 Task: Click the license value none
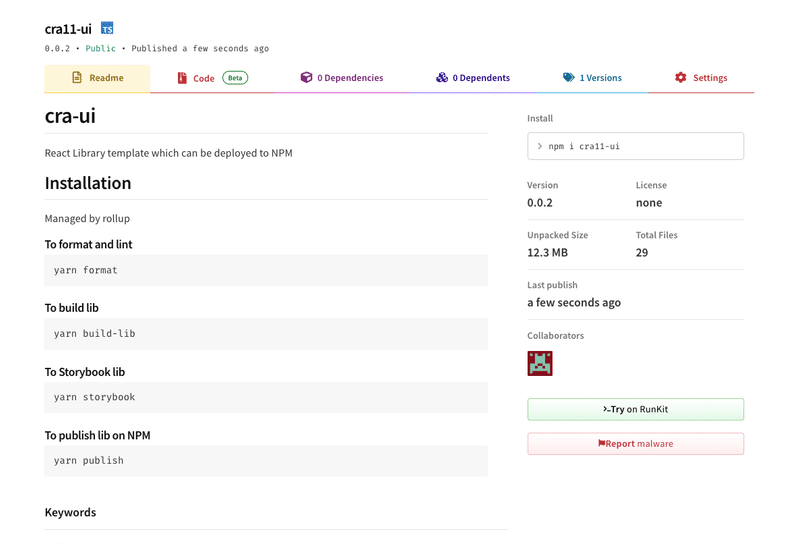(x=649, y=203)
